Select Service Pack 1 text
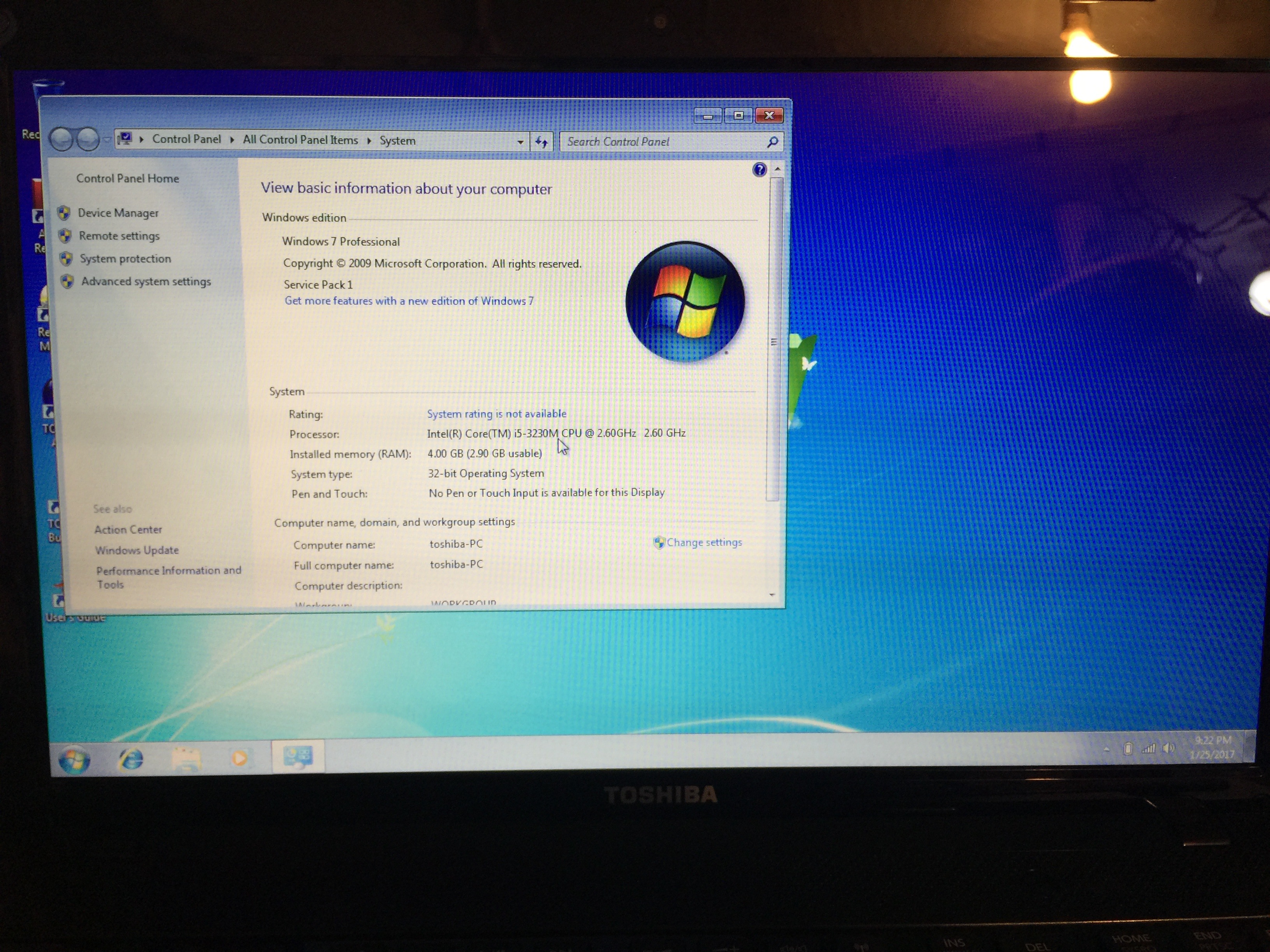Viewport: 1270px width, 952px height. pyautogui.click(x=318, y=285)
